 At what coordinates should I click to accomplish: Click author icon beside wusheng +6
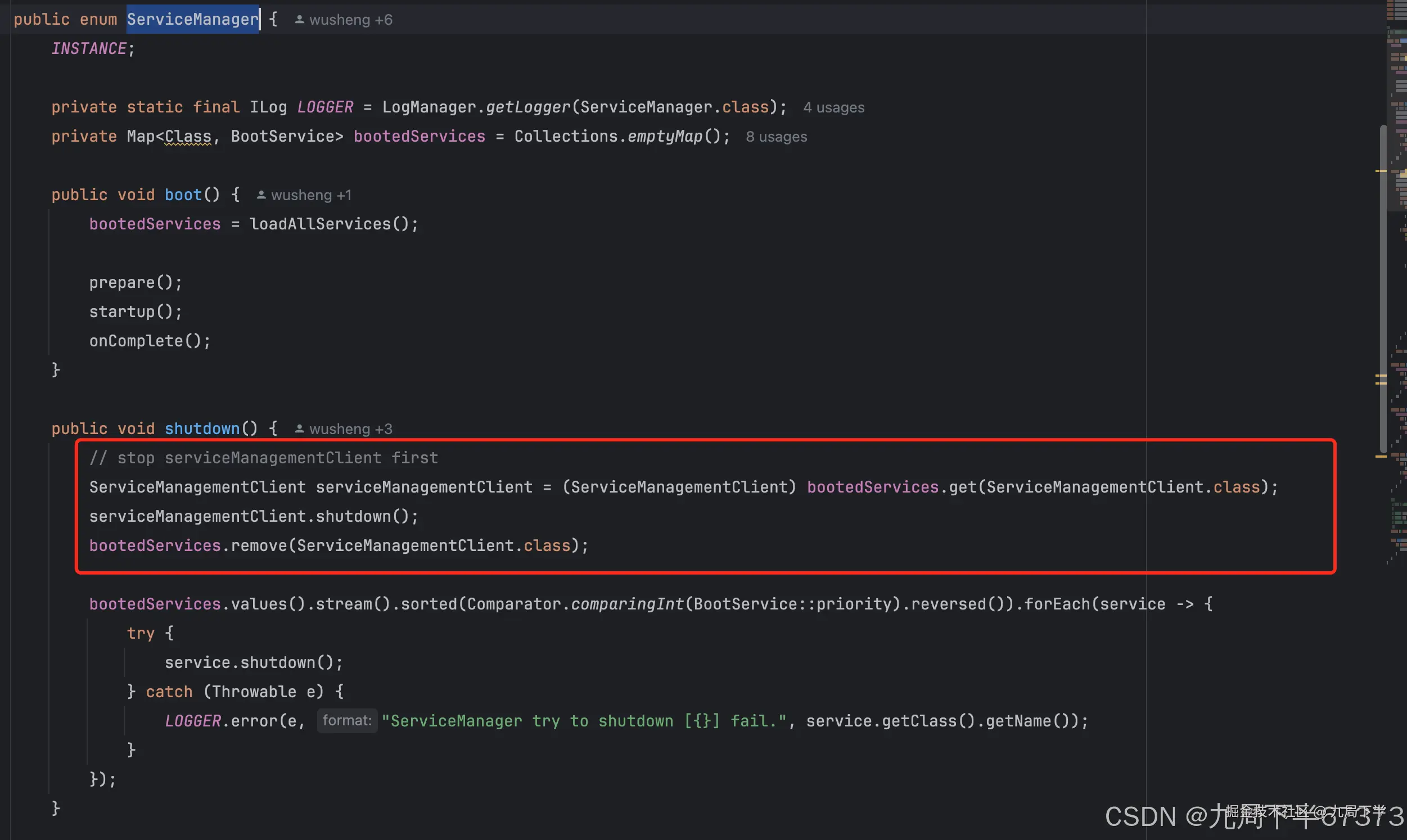coord(299,20)
